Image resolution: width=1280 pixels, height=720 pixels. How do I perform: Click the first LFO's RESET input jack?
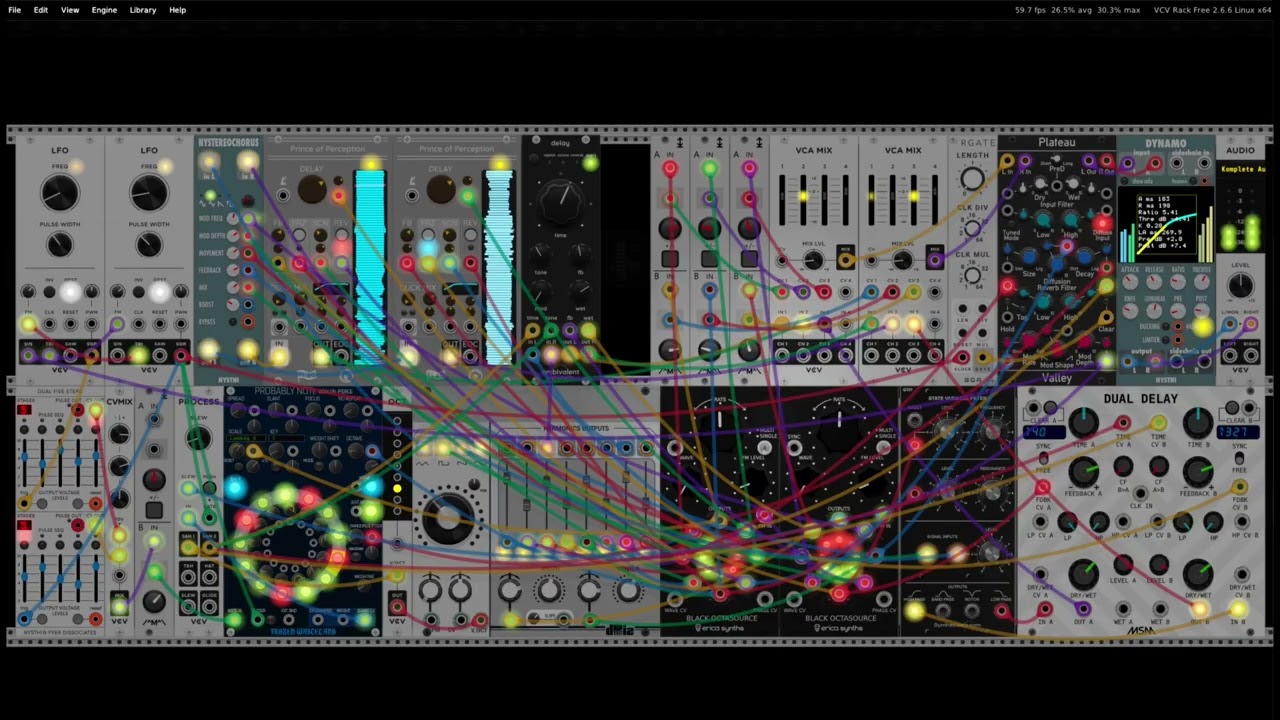pos(70,323)
